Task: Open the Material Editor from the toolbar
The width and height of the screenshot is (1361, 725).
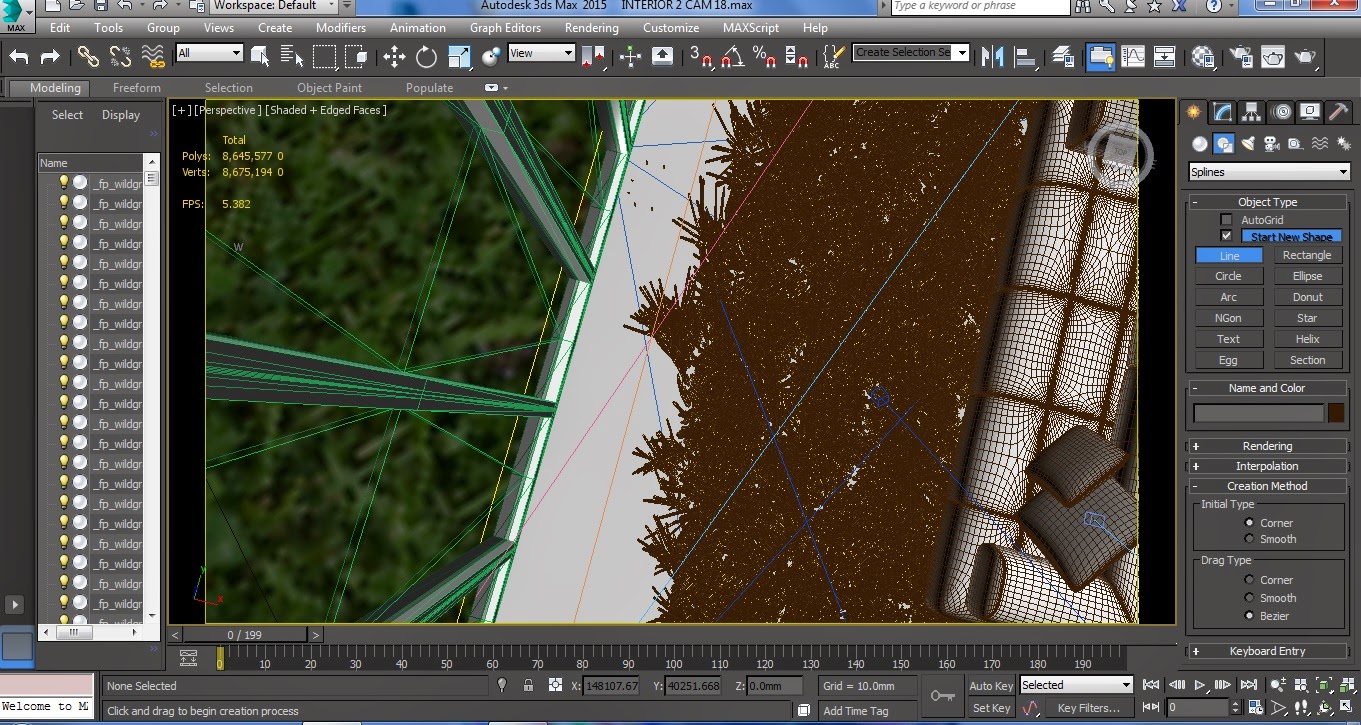Action: (1202, 57)
